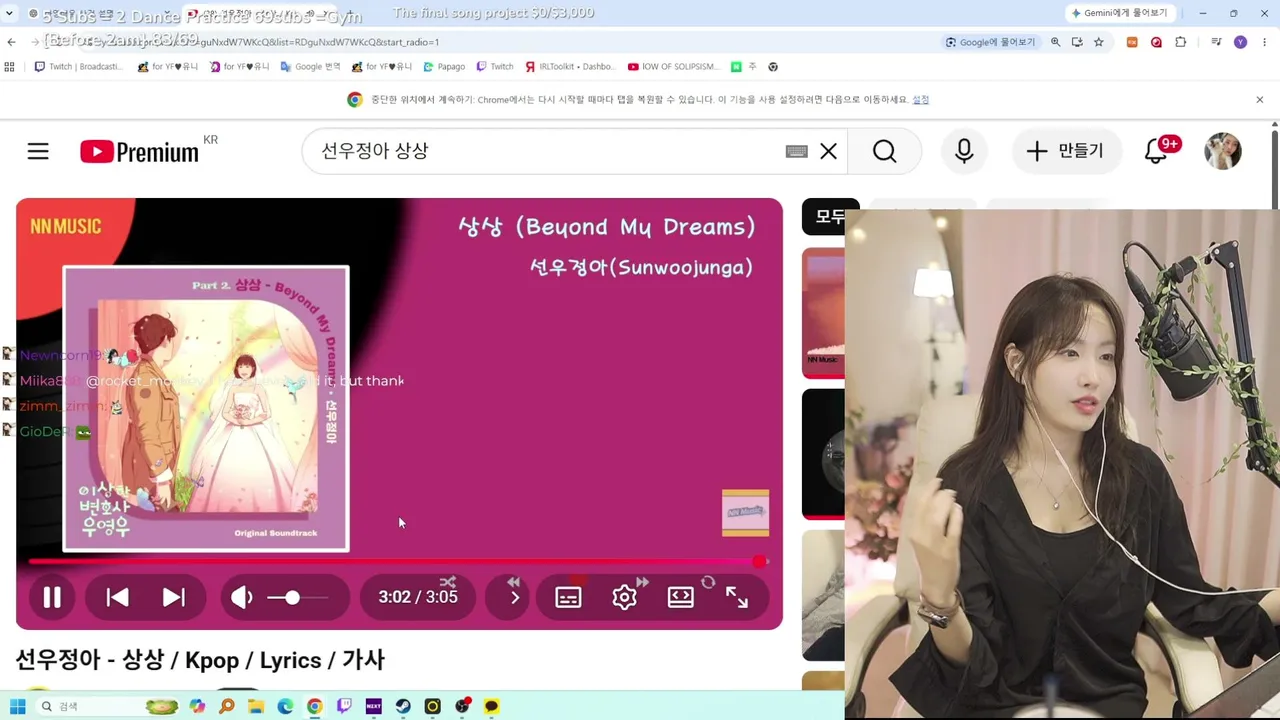Bookmark this page with the star
The height and width of the screenshot is (720, 1280).
click(1098, 42)
